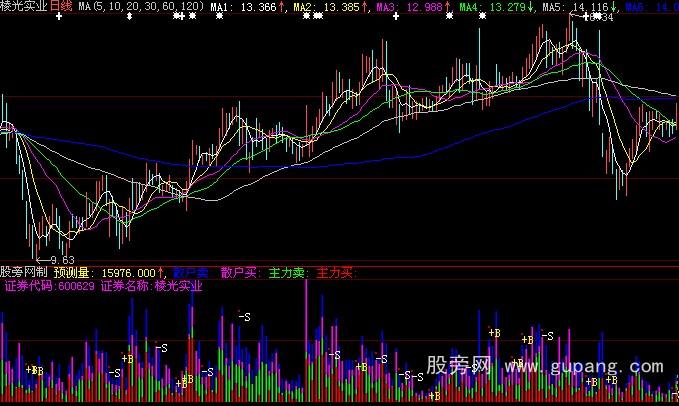Image resolution: width=679 pixels, height=406 pixels.
Task: Select the red 主力买 legend label
Action: pyautogui.click(x=336, y=271)
